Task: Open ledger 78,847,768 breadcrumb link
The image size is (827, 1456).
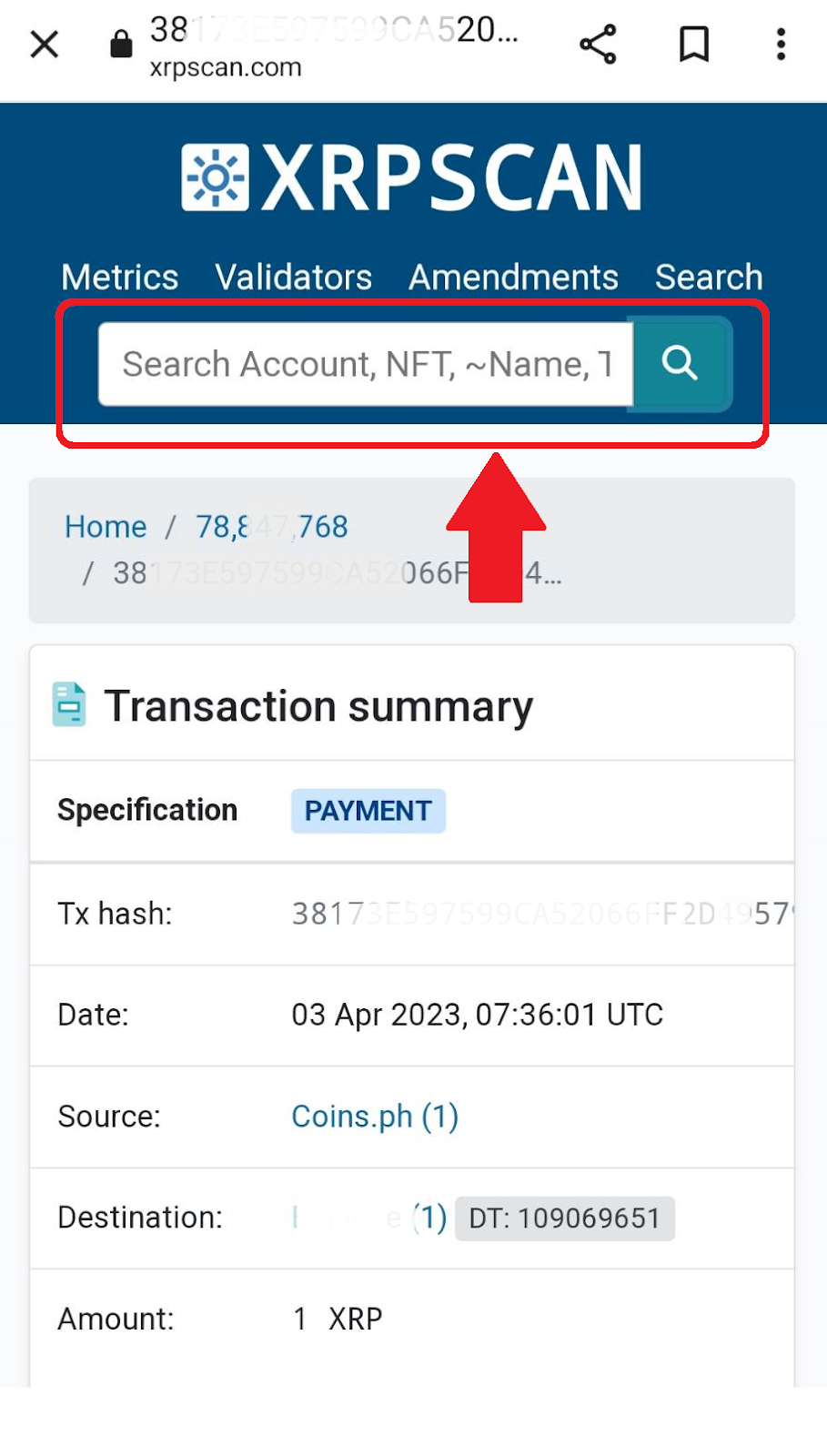Action: click(x=271, y=526)
